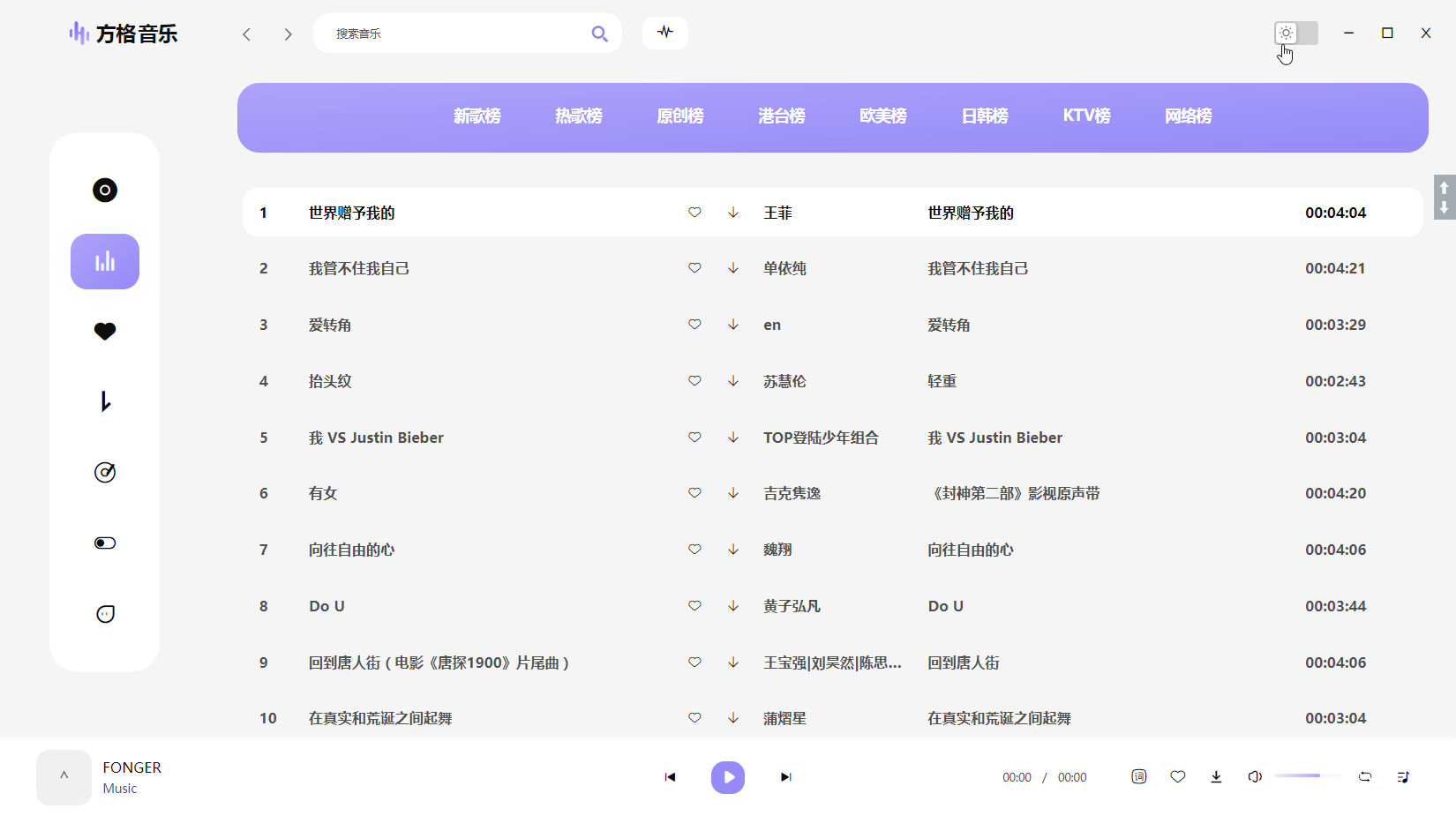Viewport: 1456px width, 816px height.
Task: Download the song 在真实和荒诞之间起舞
Action: 733,718
